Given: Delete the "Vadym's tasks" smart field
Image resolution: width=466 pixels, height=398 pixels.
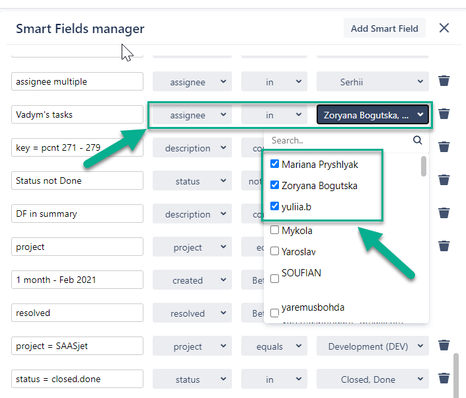Looking at the screenshot, I should (444, 114).
